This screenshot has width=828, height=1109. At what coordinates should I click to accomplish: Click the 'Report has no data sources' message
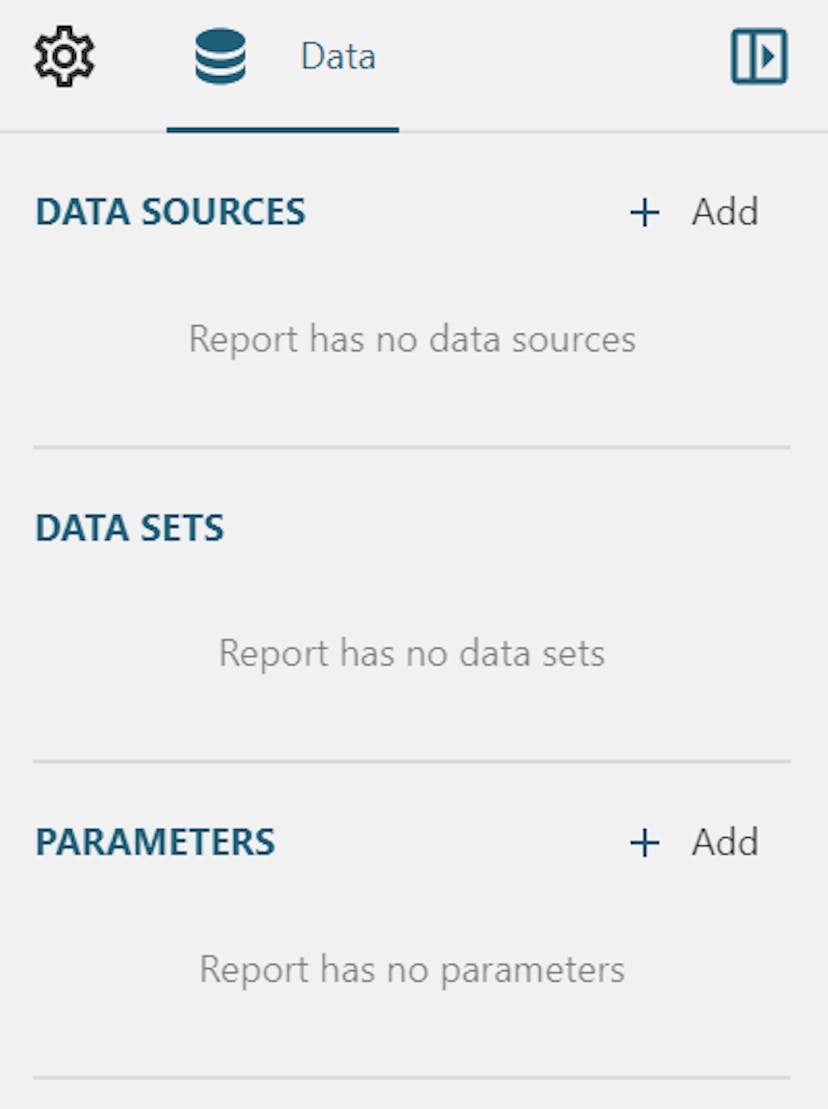[412, 339]
